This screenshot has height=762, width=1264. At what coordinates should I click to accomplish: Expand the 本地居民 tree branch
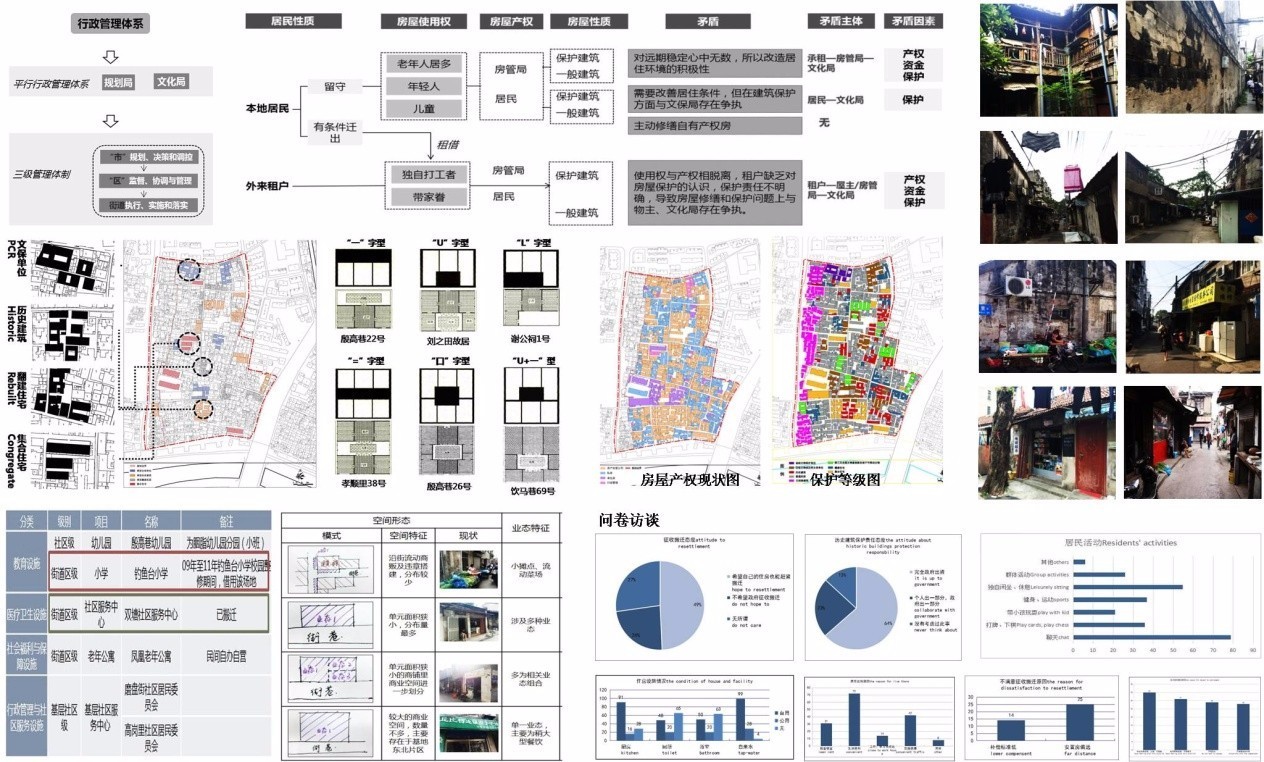tap(268, 107)
